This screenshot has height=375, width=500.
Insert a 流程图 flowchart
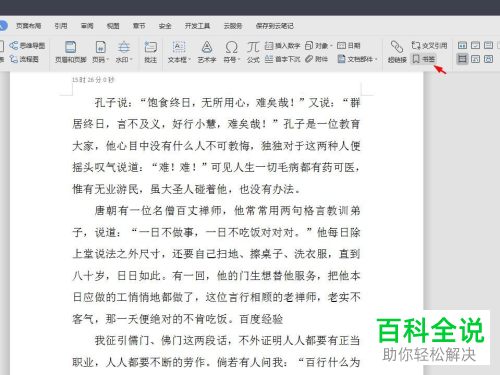click(x=24, y=59)
